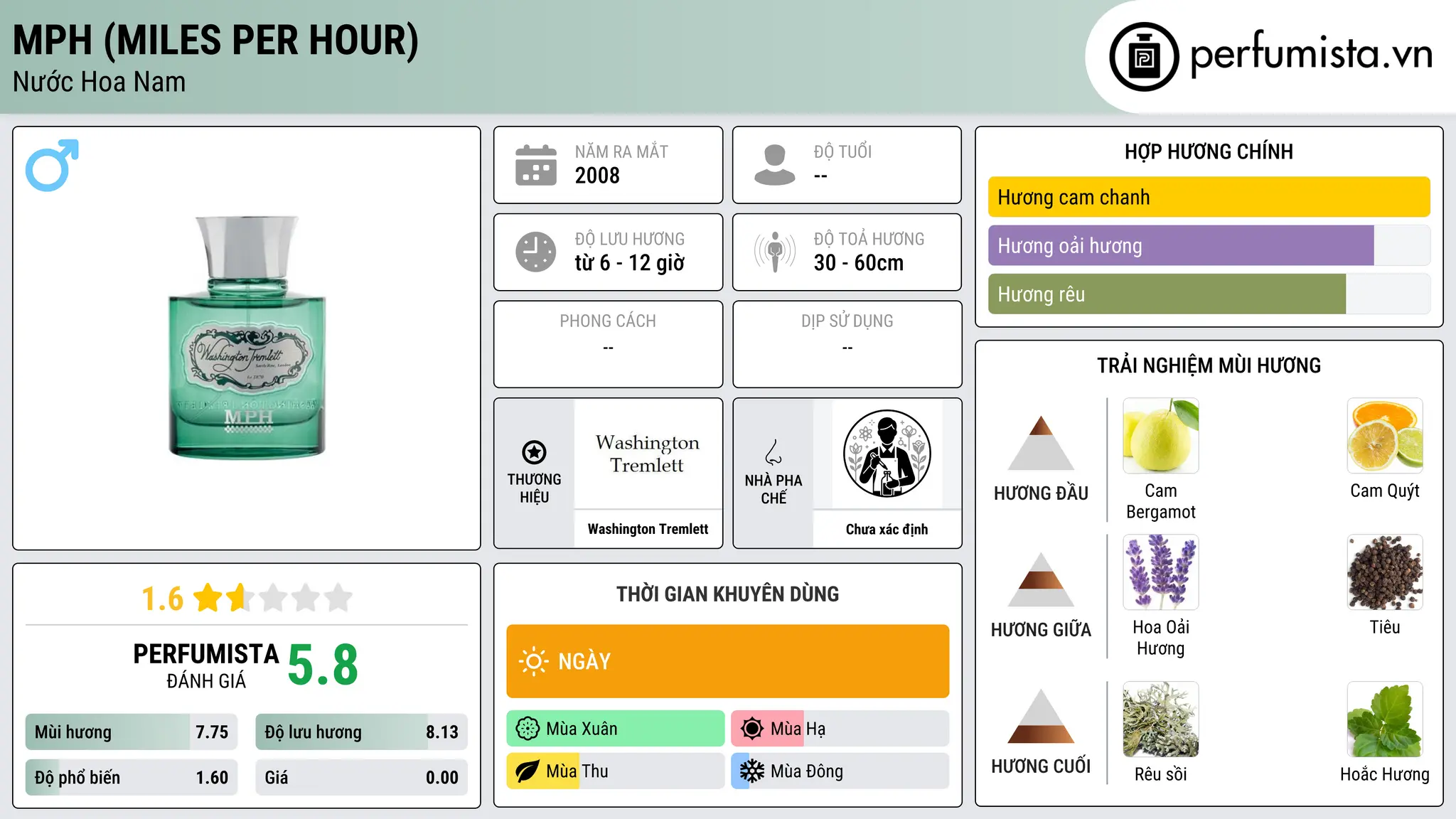Image resolution: width=1456 pixels, height=819 pixels.
Task: Click the Tiêu black pepper image
Action: point(1385,572)
